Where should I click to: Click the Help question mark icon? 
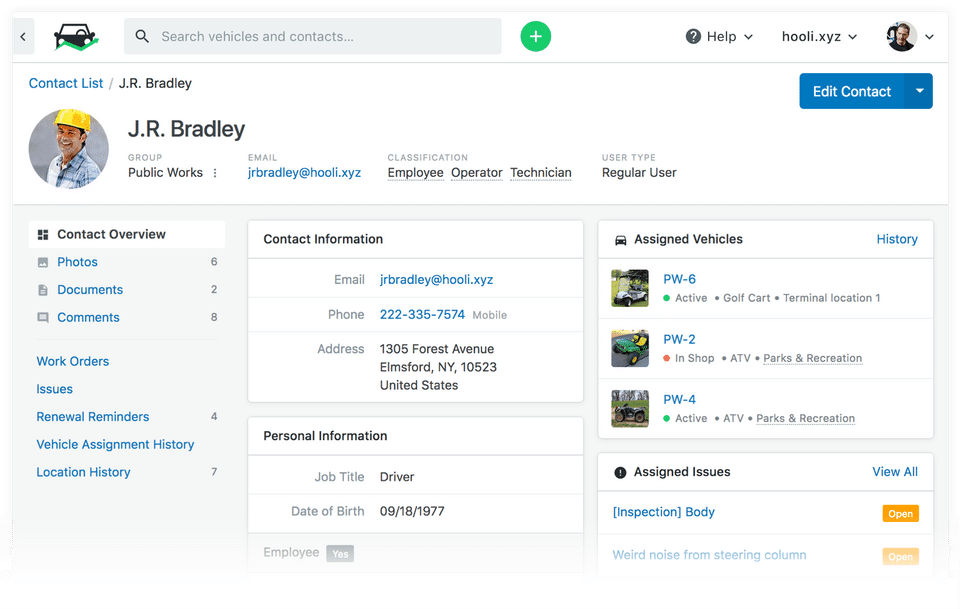tap(693, 36)
